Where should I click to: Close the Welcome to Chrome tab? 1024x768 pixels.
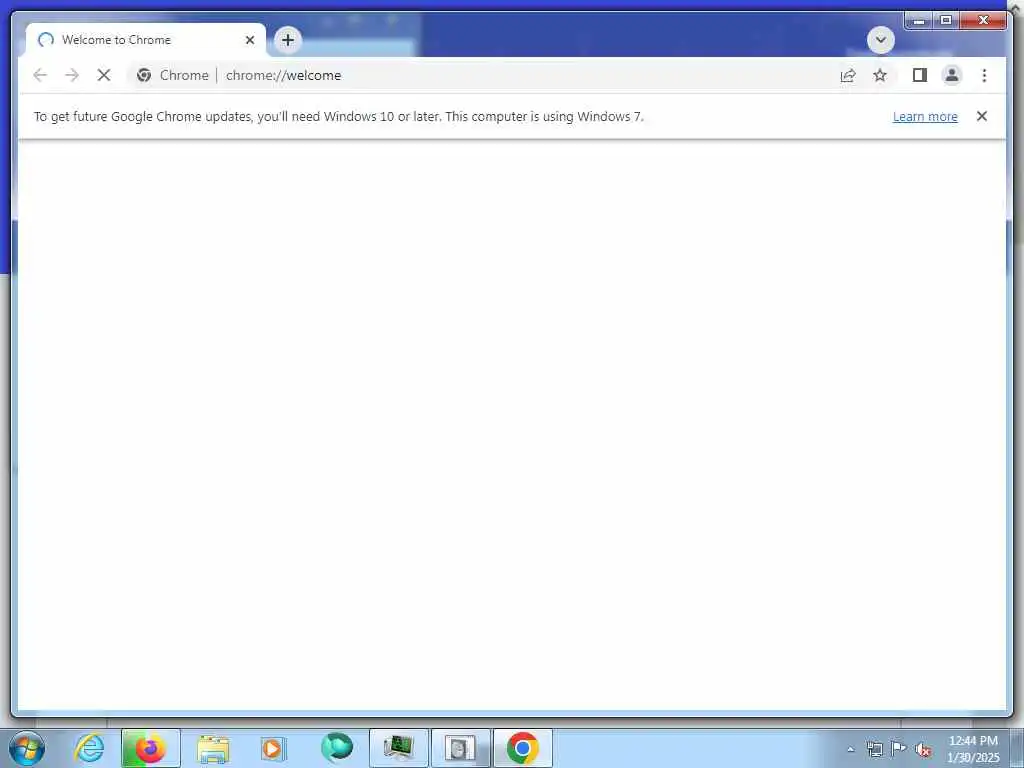click(x=249, y=40)
